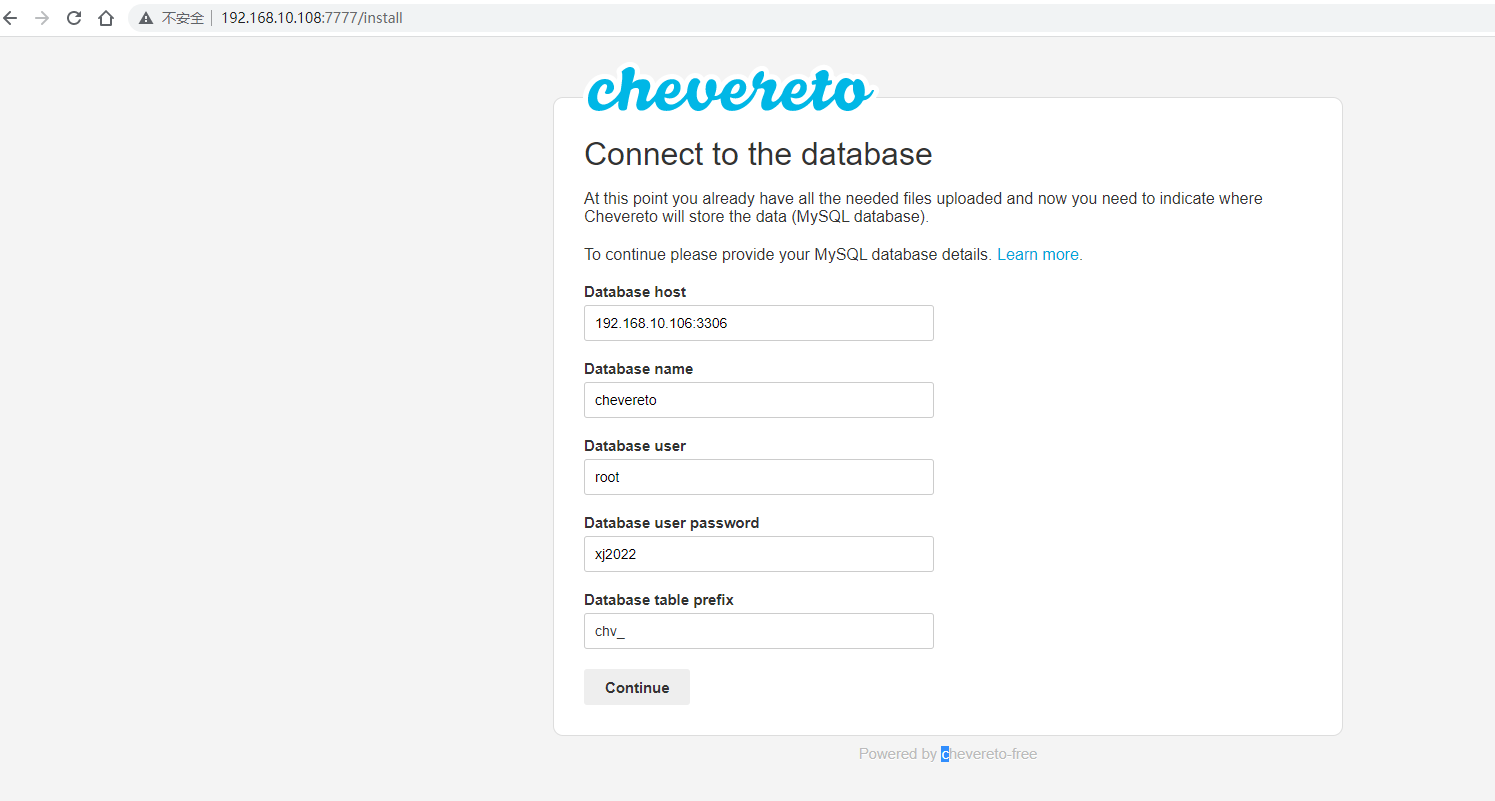Screen dimensions: 1495x801
Task: Click the Database name label
Action: click(x=638, y=369)
